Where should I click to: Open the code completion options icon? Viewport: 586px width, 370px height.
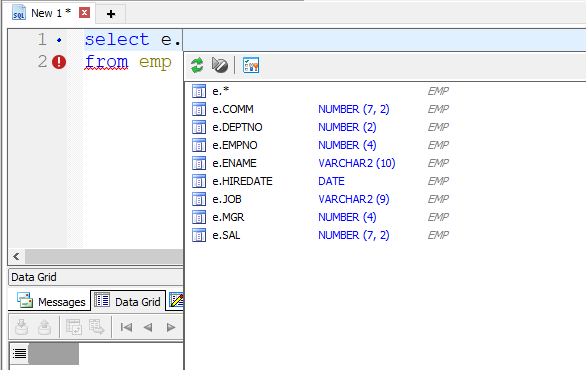(251, 65)
